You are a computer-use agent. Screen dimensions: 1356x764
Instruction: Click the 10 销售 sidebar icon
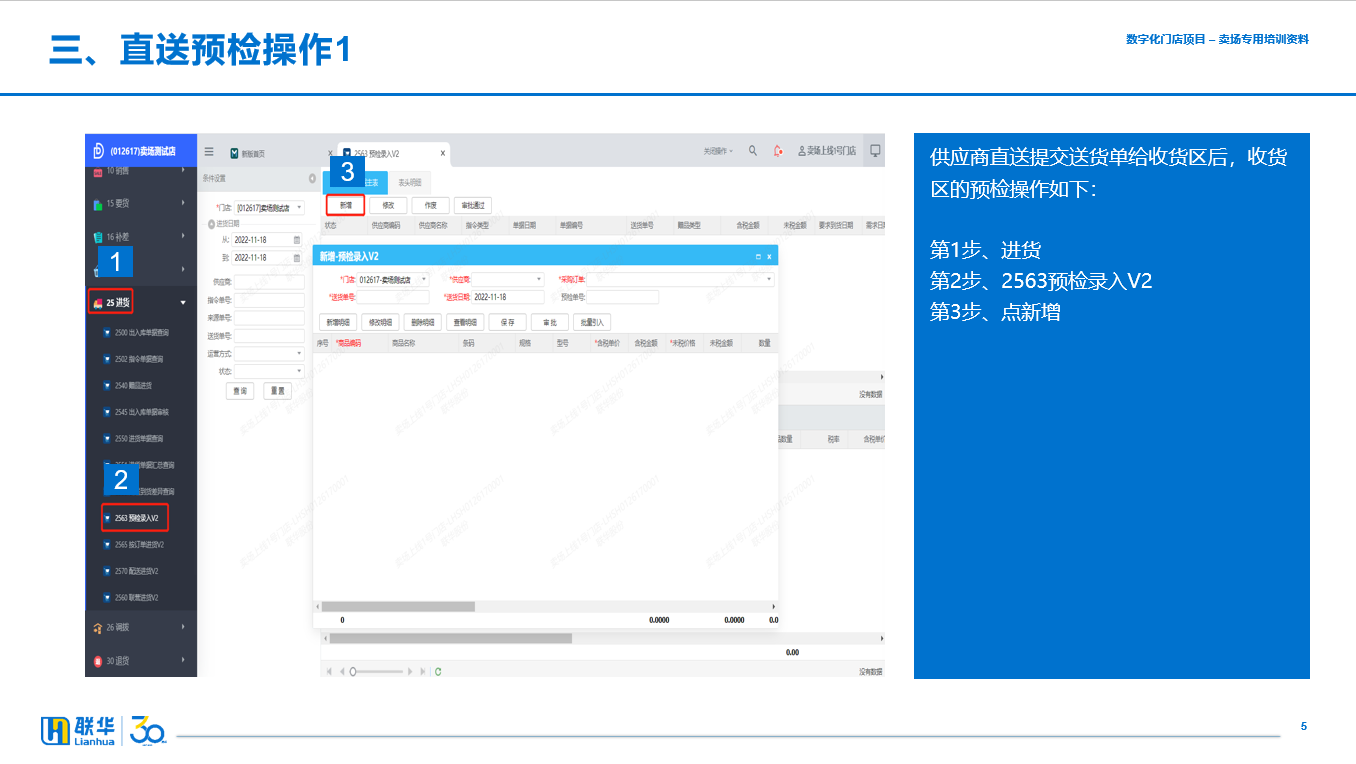97,172
